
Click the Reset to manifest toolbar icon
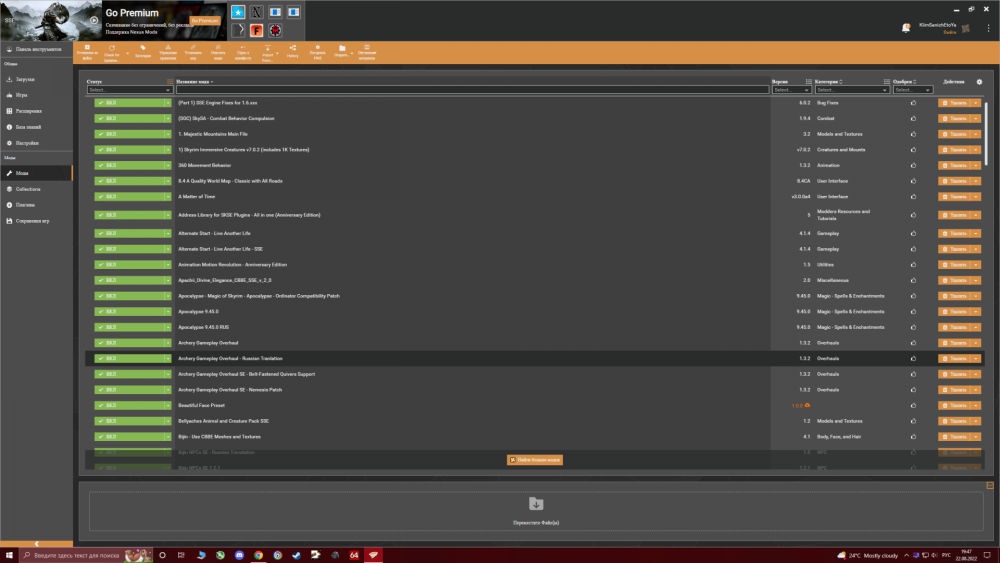tap(243, 52)
